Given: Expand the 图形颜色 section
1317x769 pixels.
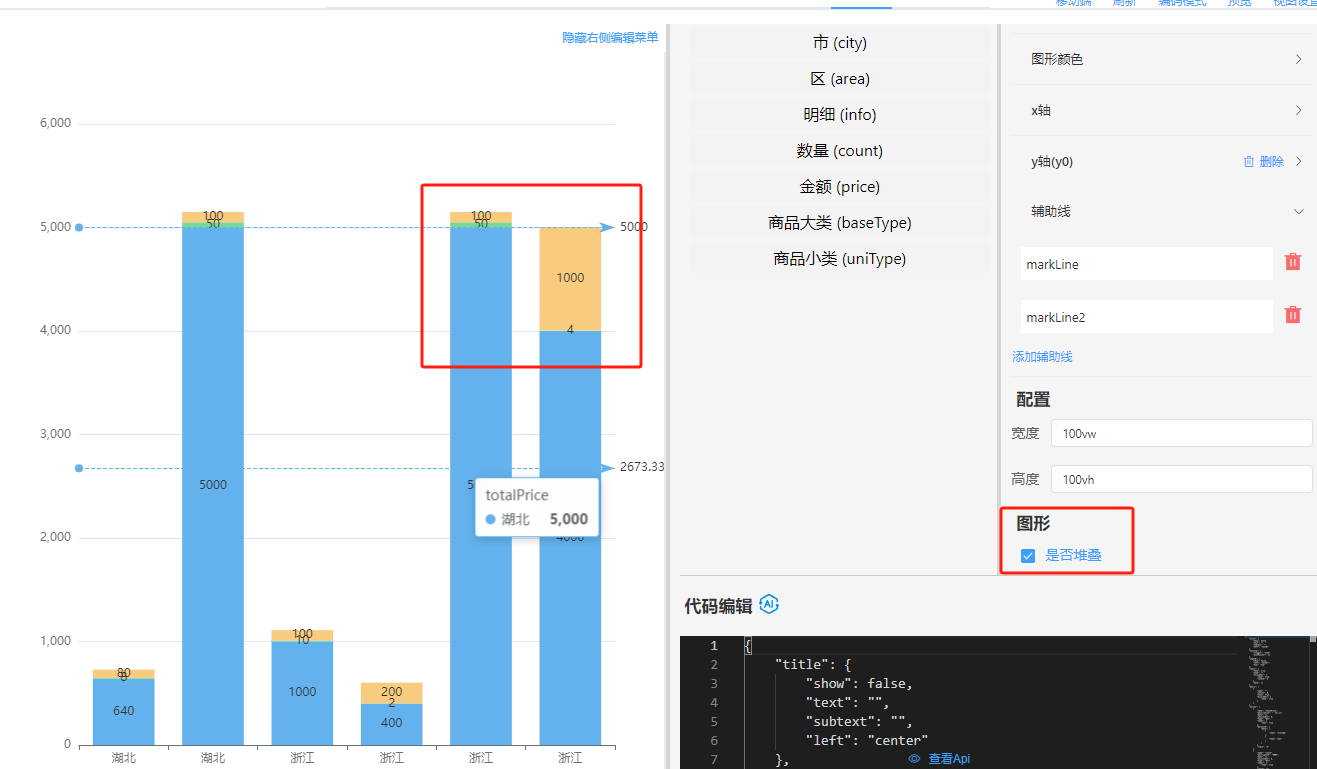Looking at the screenshot, I should (x=1298, y=59).
